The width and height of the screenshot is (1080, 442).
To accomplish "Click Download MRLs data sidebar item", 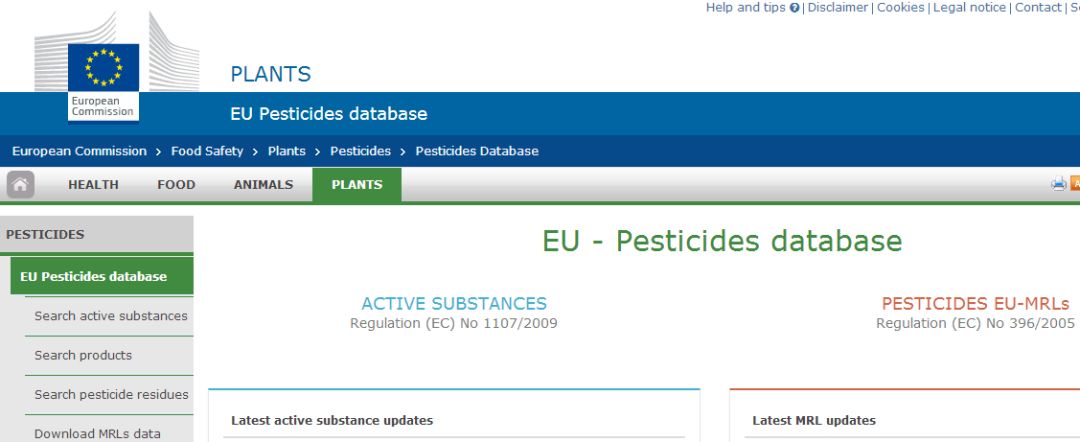I will click(97, 434).
